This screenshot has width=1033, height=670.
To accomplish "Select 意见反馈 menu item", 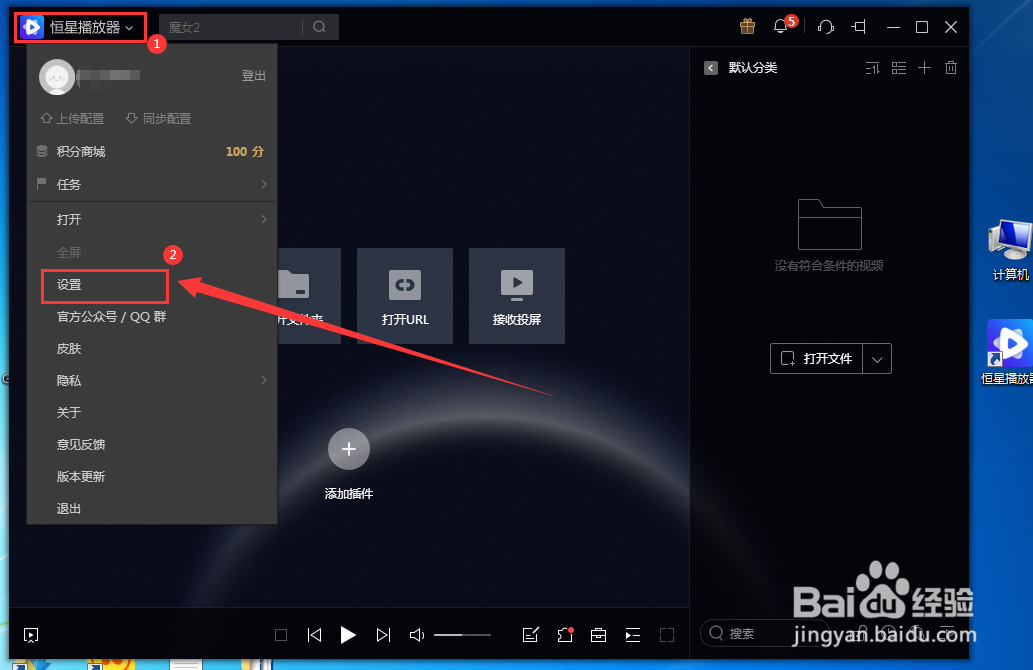I will (x=152, y=445).
